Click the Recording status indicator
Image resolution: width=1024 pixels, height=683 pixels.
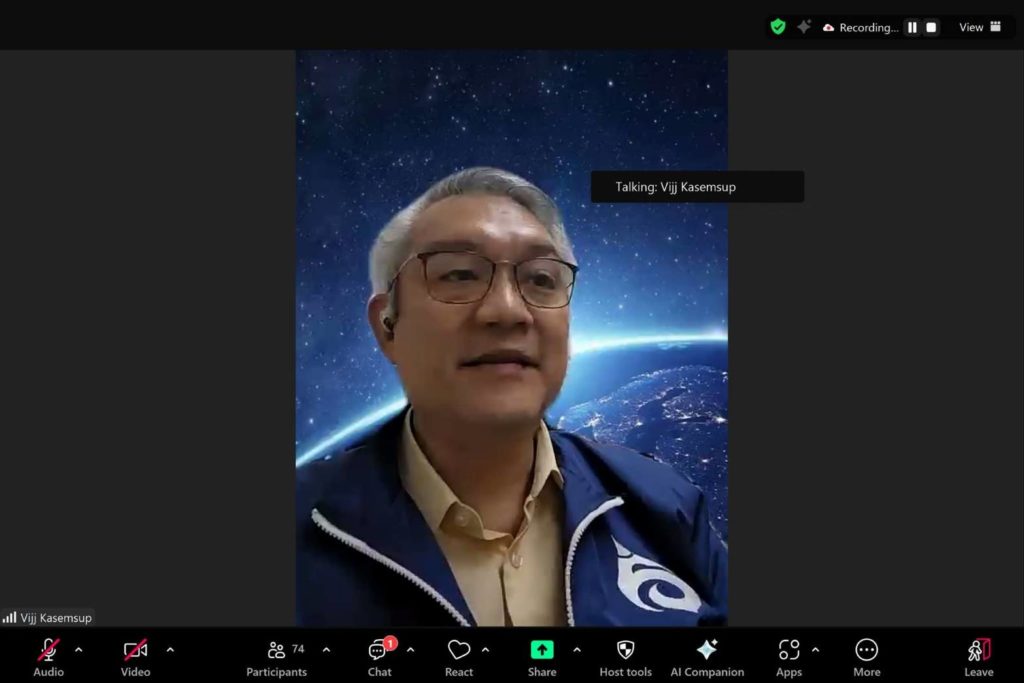click(861, 27)
